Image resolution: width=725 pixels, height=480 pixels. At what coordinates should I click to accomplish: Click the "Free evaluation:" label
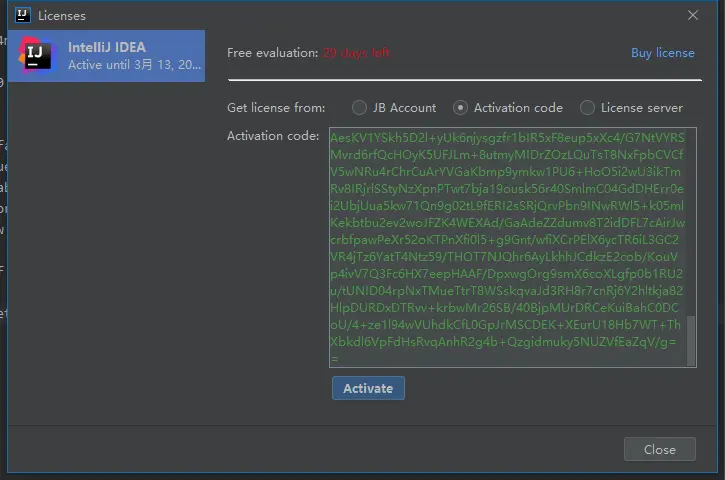[x=272, y=53]
